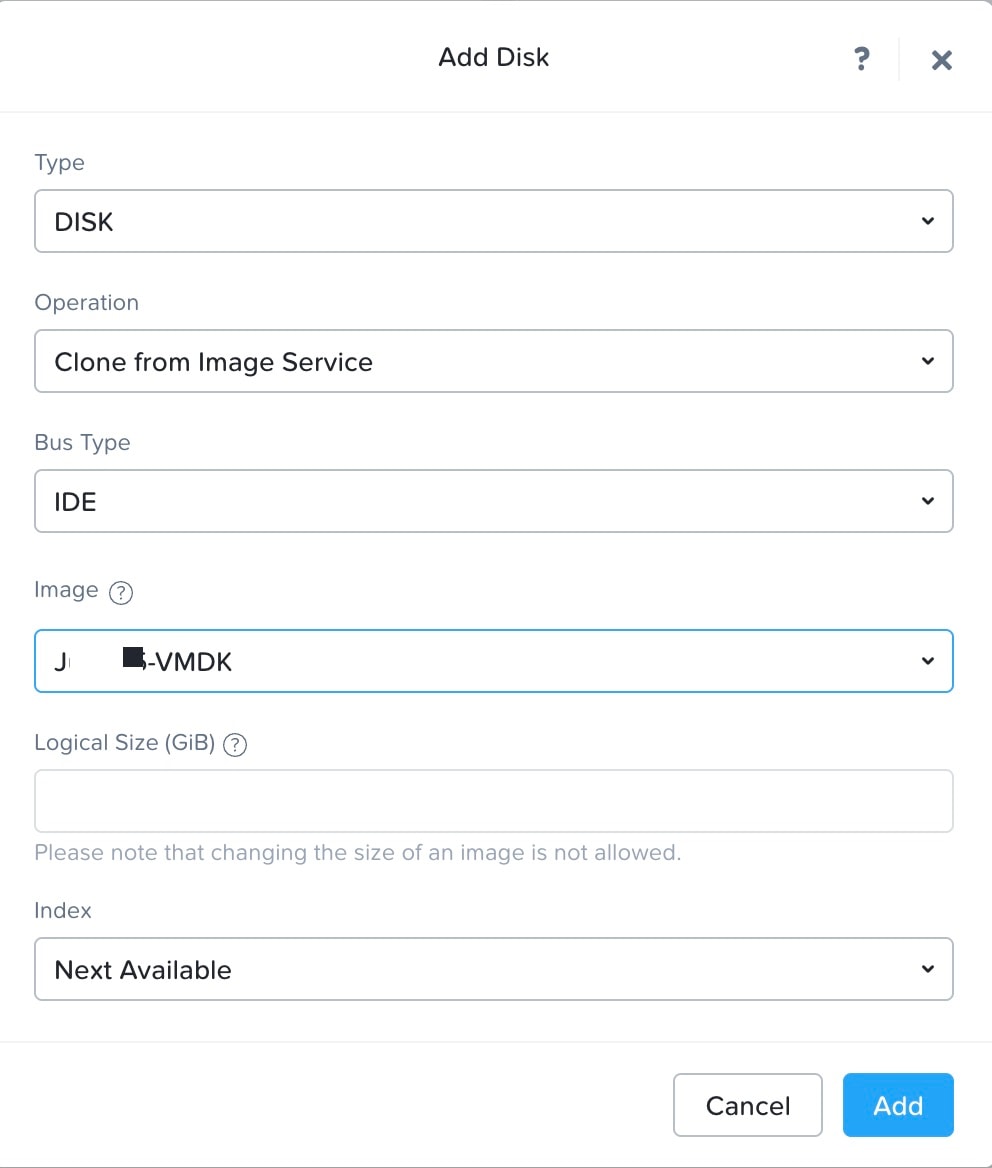The width and height of the screenshot is (992, 1168).
Task: Close the Add Disk dialog
Action: click(941, 60)
